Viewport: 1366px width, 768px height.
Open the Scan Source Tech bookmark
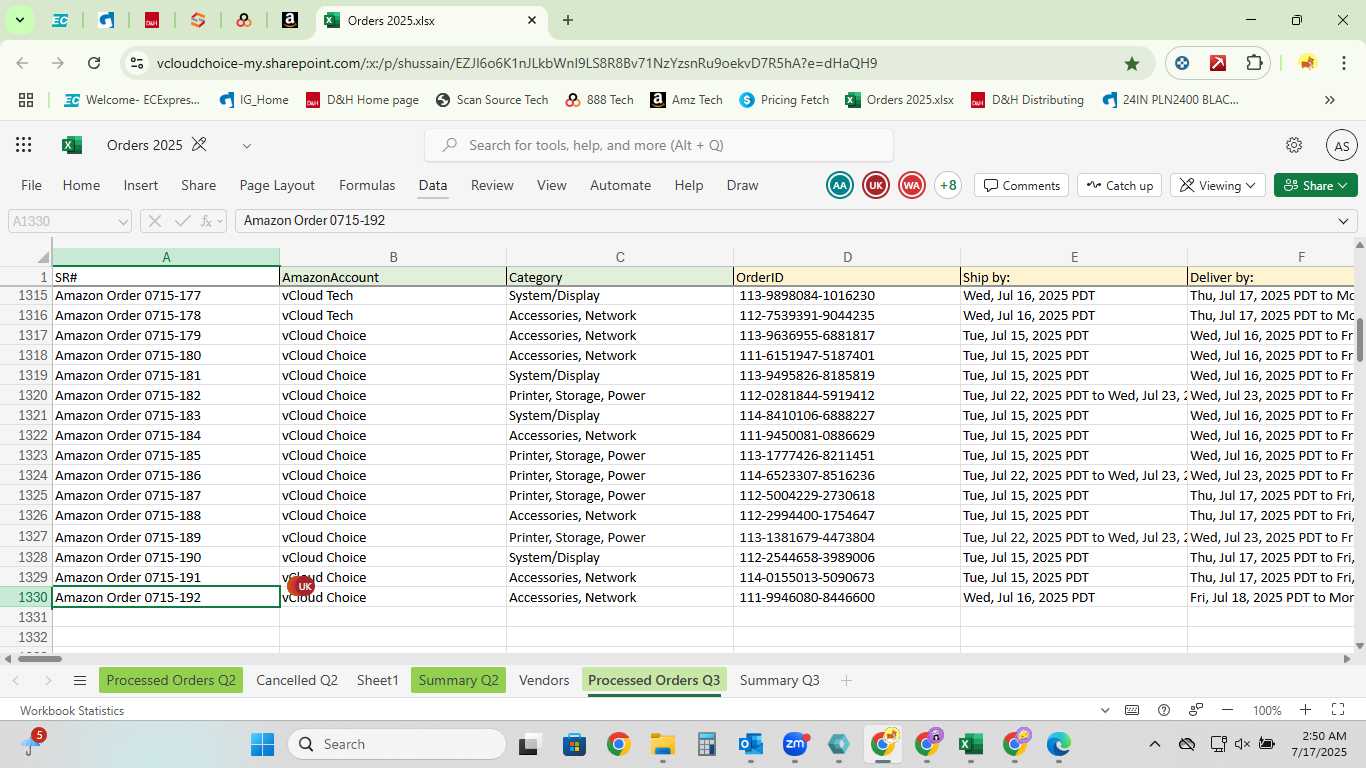coord(492,100)
